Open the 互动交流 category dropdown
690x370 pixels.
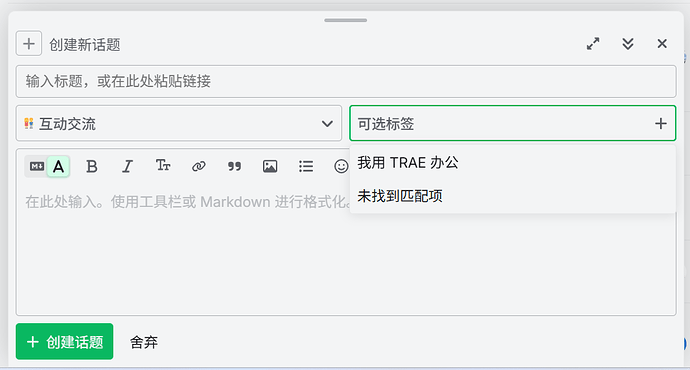click(x=179, y=124)
